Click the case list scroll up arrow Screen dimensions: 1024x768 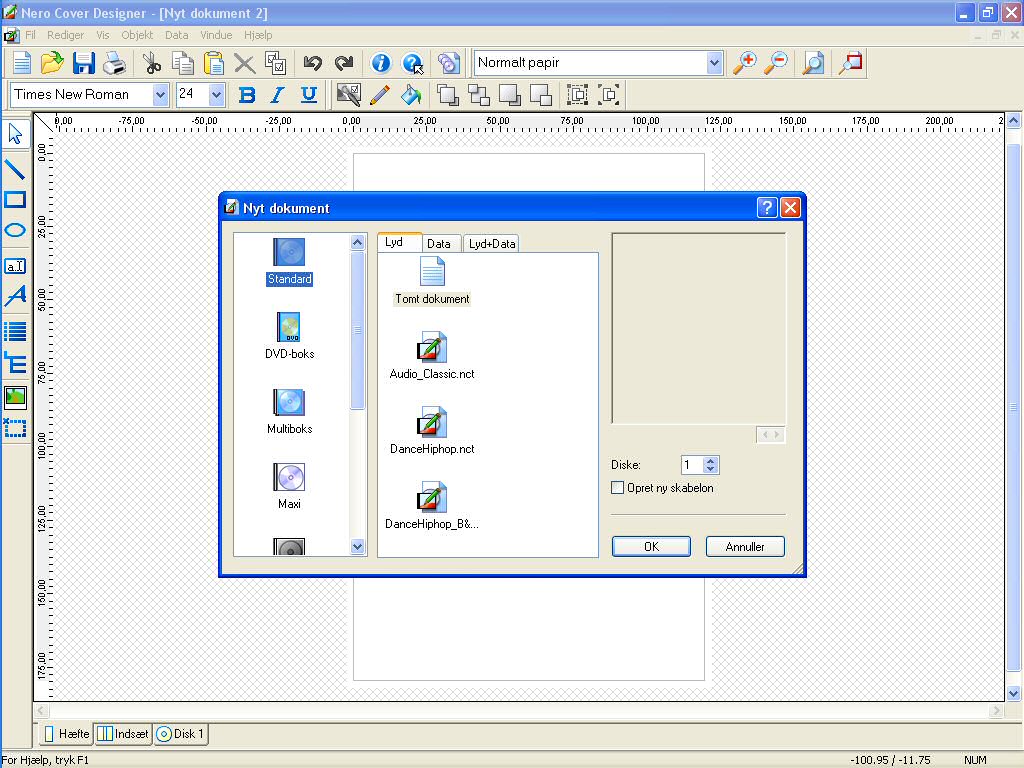point(357,242)
